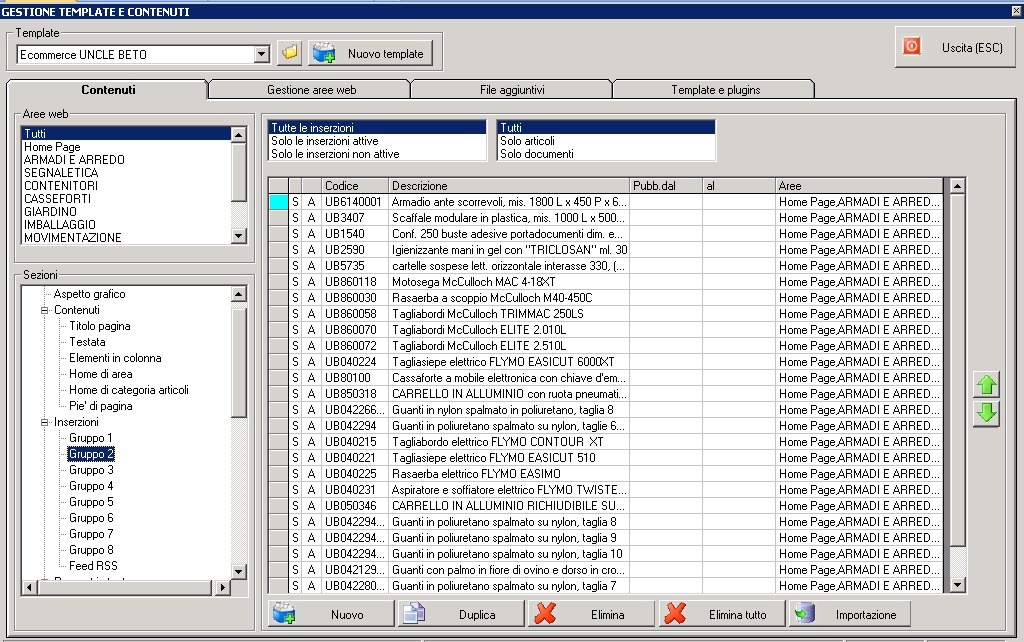Click table scrollbar up arrow
1024x642 pixels.
(957, 186)
